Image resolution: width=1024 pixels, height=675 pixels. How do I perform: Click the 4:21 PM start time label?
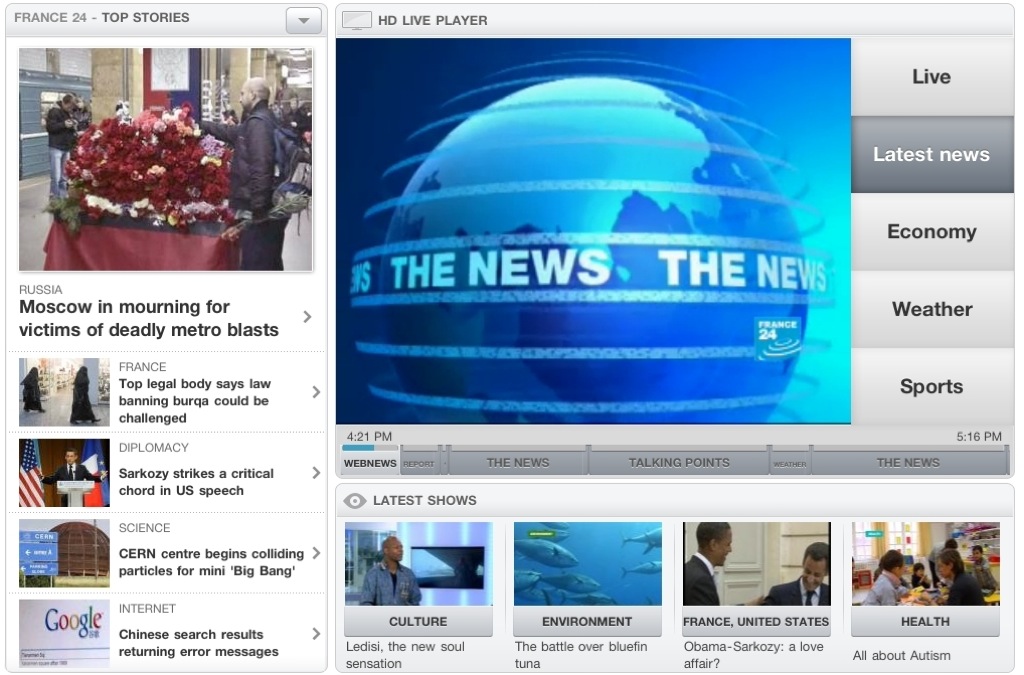(x=369, y=436)
